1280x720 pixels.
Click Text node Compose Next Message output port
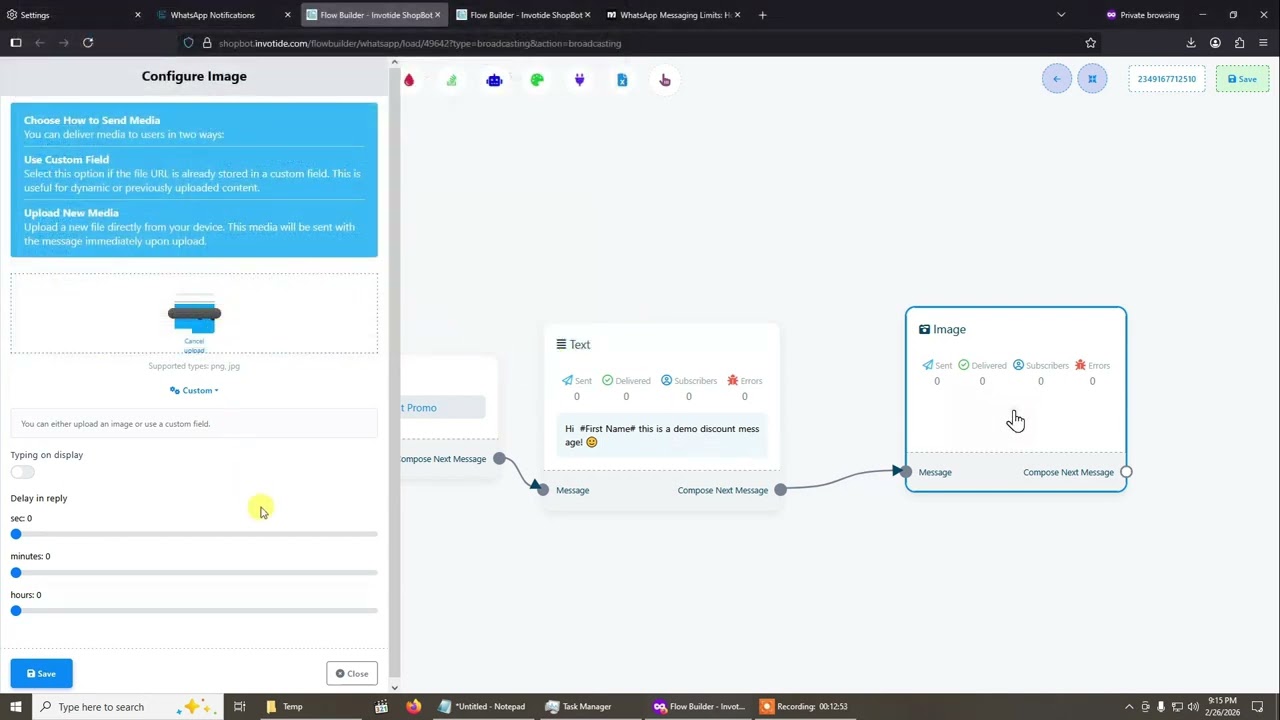[780, 490]
